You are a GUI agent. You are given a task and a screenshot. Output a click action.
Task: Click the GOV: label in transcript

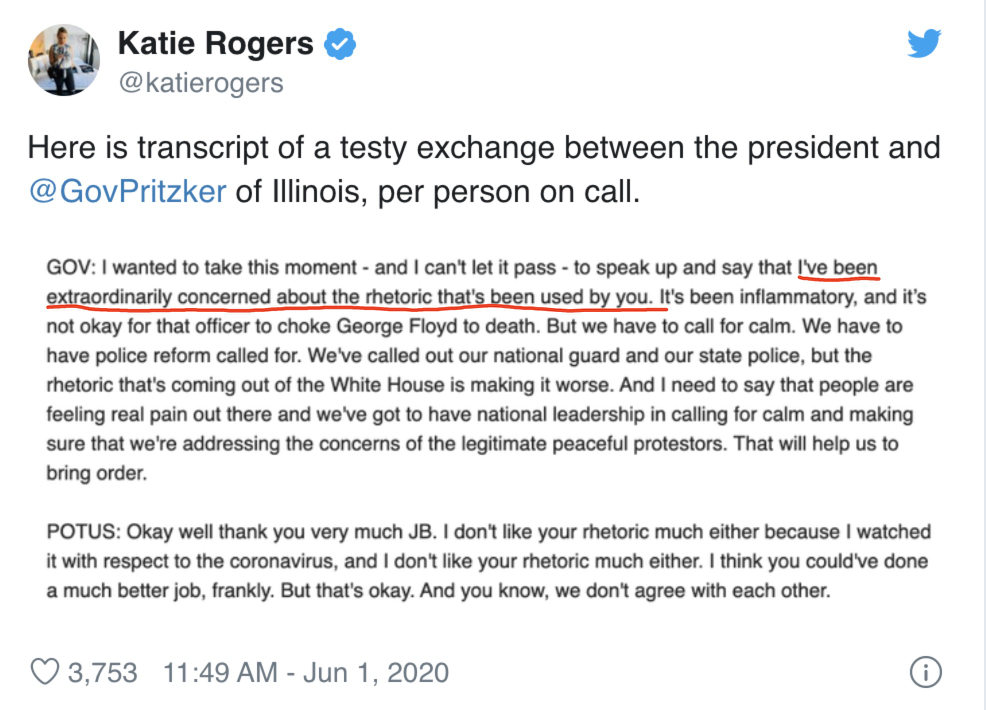(71, 267)
